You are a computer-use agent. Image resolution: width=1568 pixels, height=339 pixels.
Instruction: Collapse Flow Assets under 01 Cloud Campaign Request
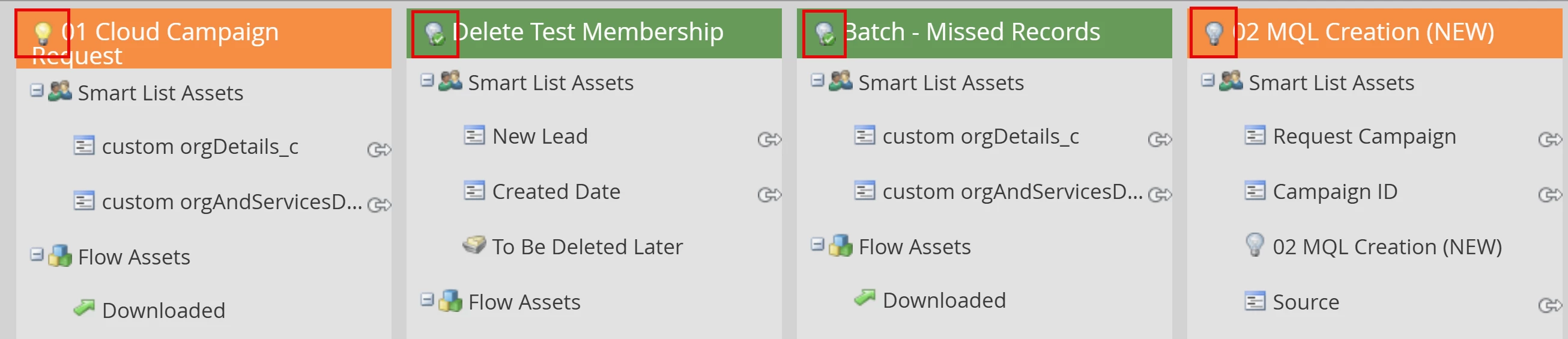[37, 254]
